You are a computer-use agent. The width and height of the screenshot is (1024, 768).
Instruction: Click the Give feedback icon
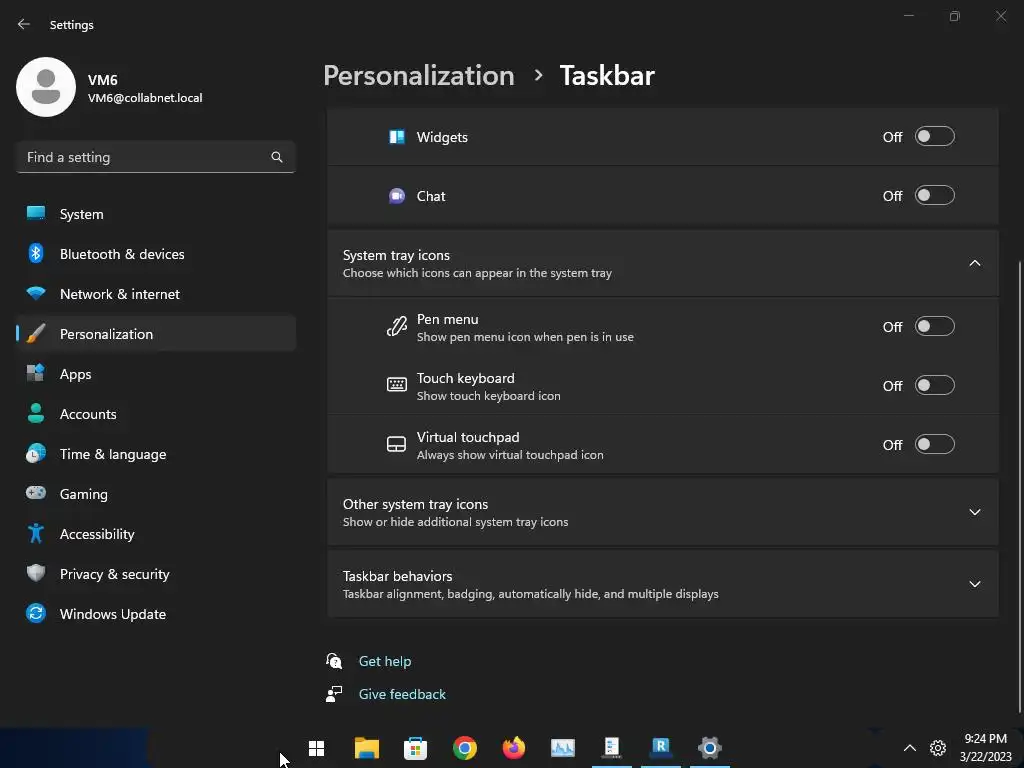click(x=334, y=694)
